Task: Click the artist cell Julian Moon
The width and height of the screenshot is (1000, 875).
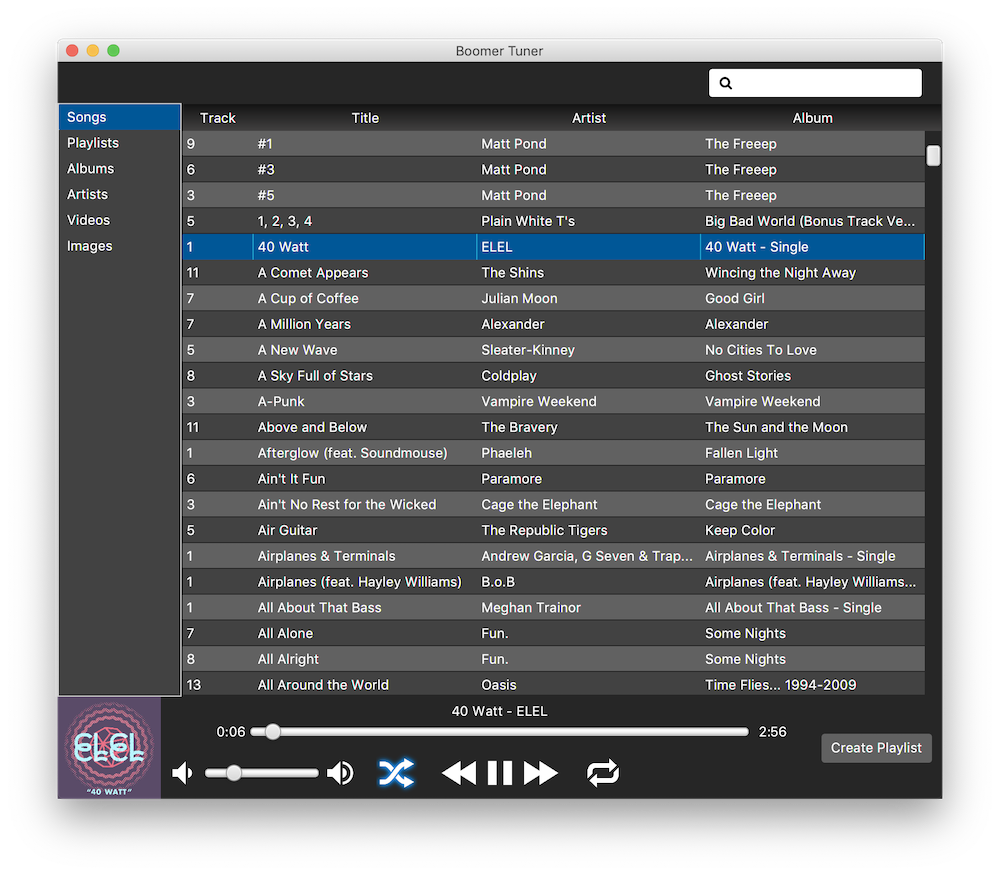Action: tap(519, 298)
